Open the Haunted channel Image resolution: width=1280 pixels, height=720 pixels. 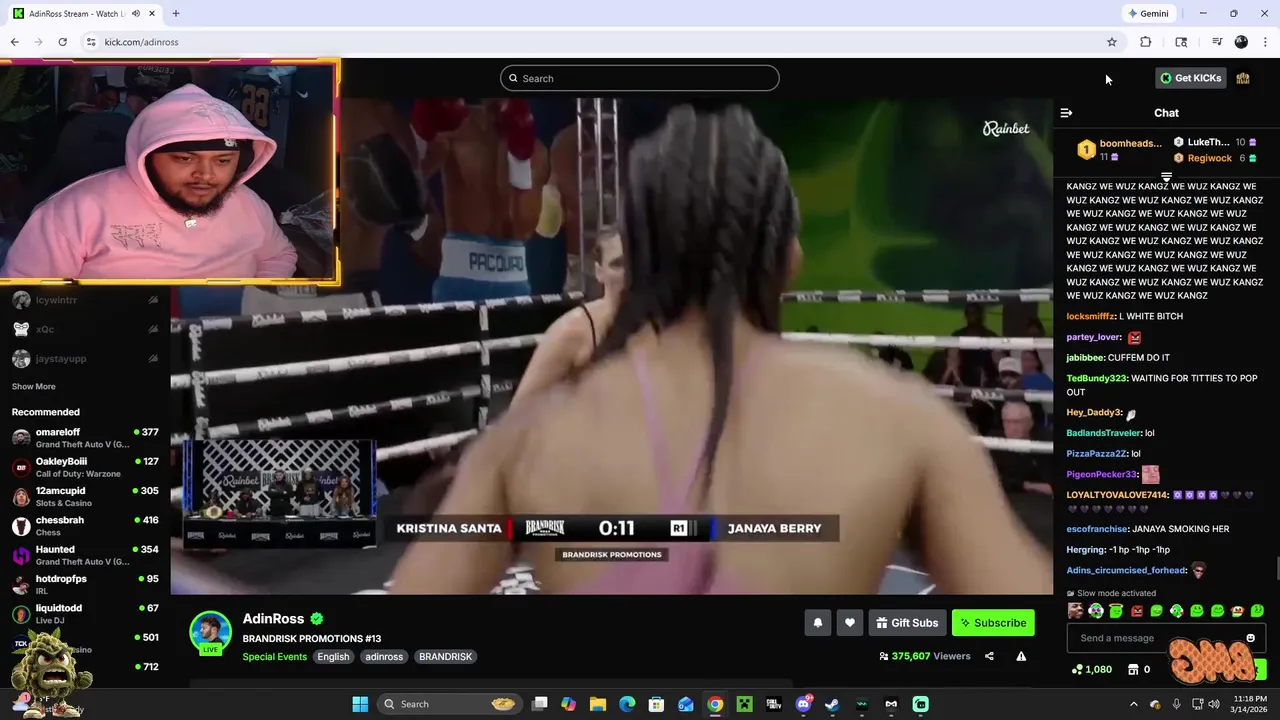(85, 555)
